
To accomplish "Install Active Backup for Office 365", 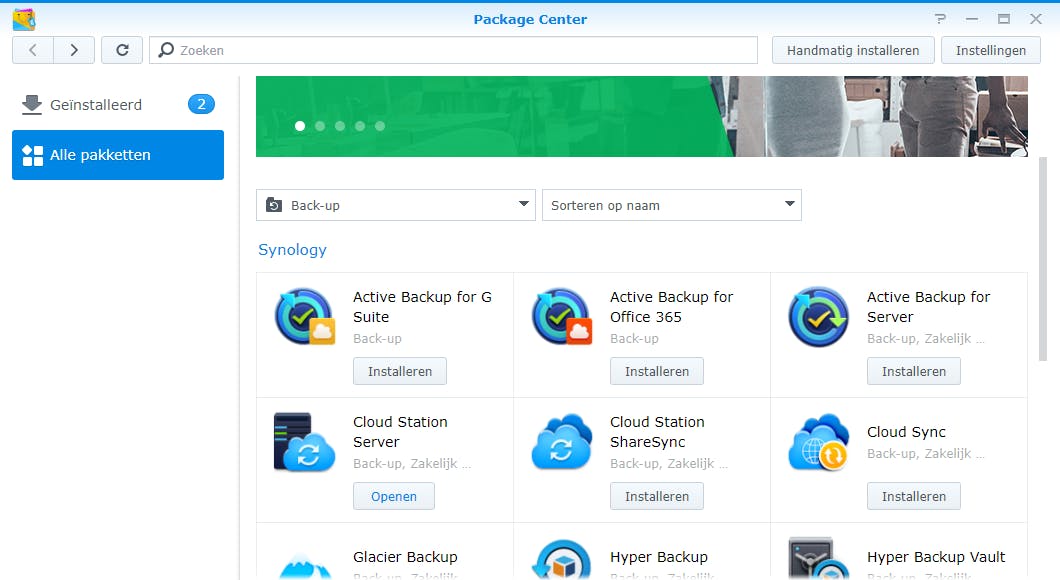I will click(656, 371).
